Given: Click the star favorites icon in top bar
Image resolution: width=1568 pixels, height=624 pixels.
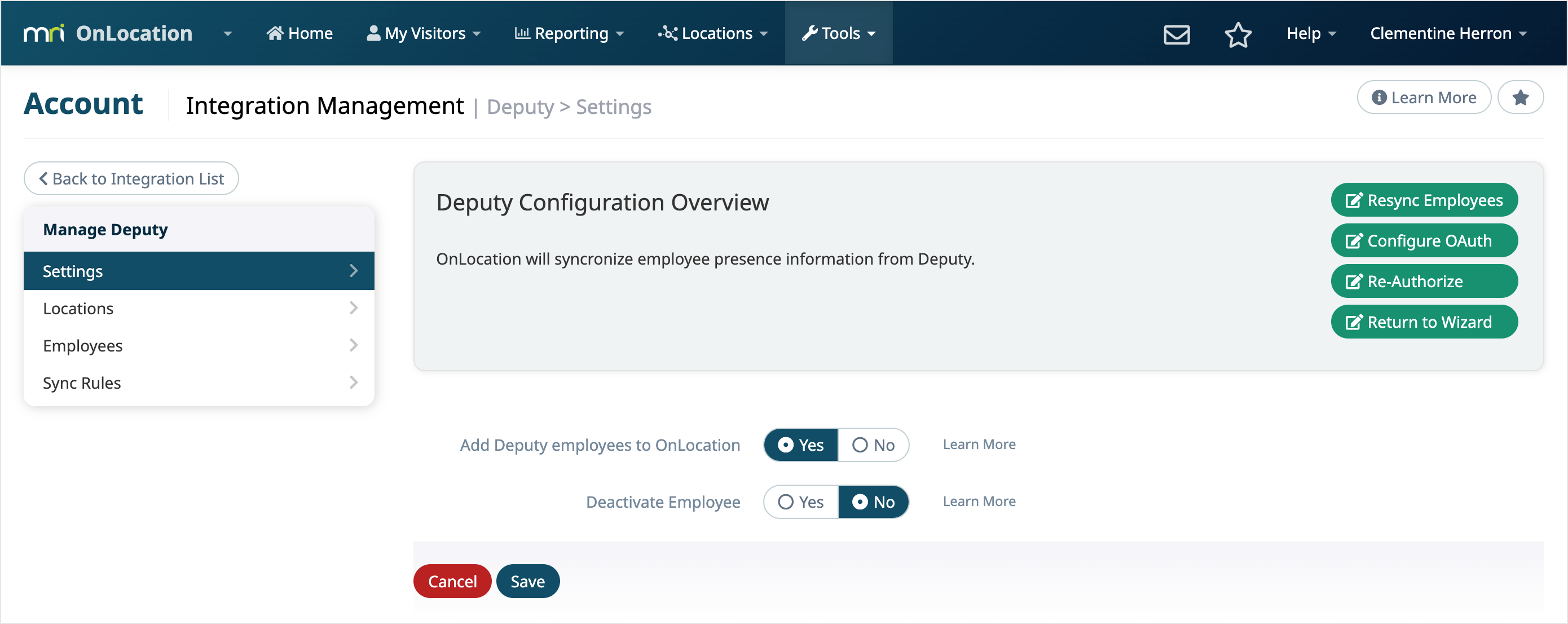Looking at the screenshot, I should click(1238, 34).
